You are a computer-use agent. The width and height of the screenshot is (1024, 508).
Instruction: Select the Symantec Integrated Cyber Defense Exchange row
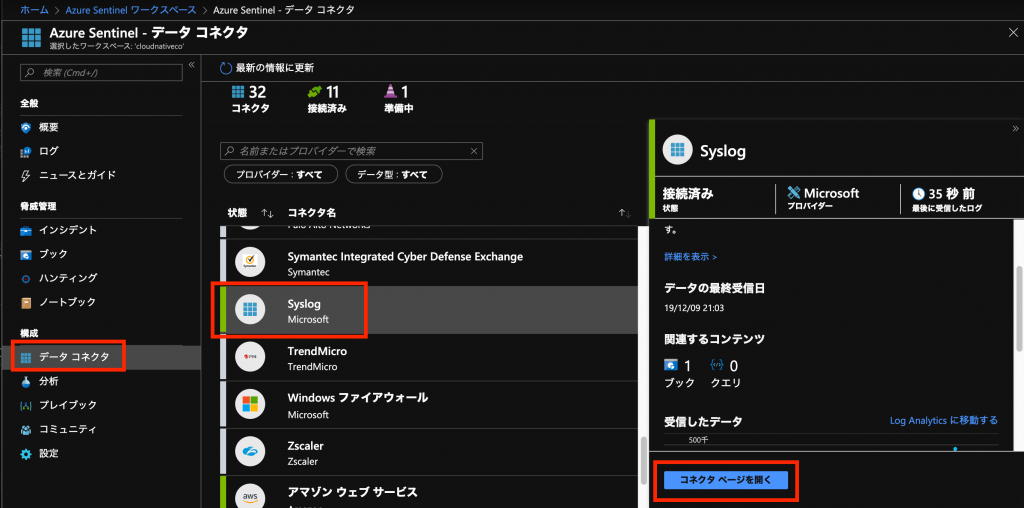click(x=429, y=262)
